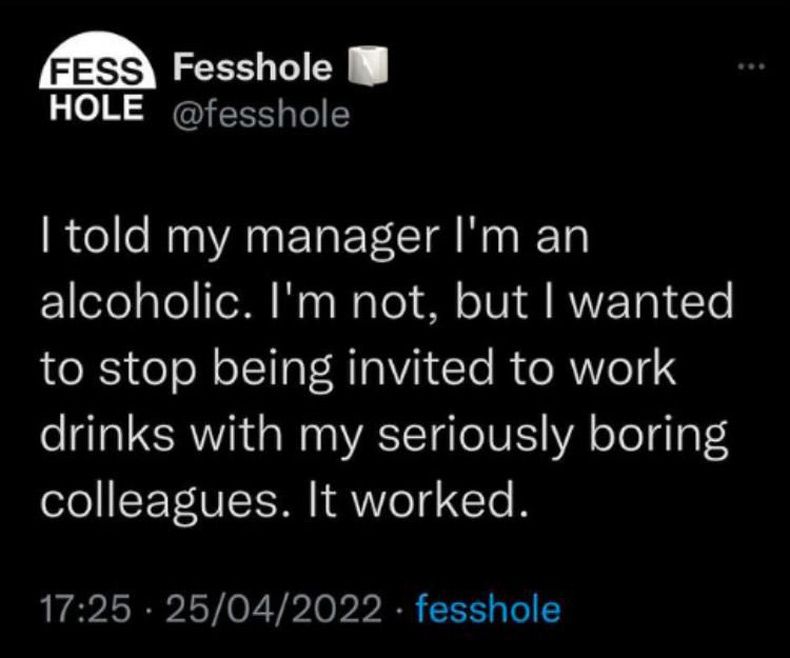This screenshot has height=658, width=790.
Task: Click the @fesshole handle
Action: [x=262, y=115]
